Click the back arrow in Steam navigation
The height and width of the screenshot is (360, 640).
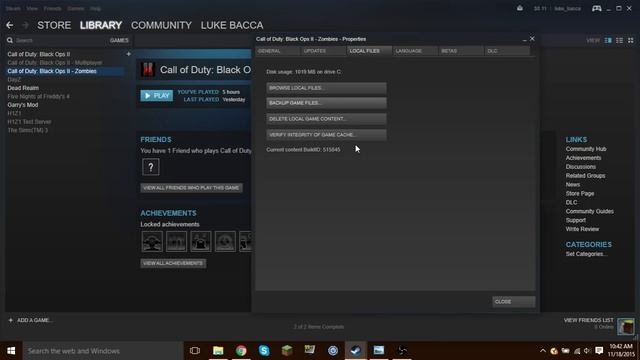pyautogui.click(x=9, y=25)
